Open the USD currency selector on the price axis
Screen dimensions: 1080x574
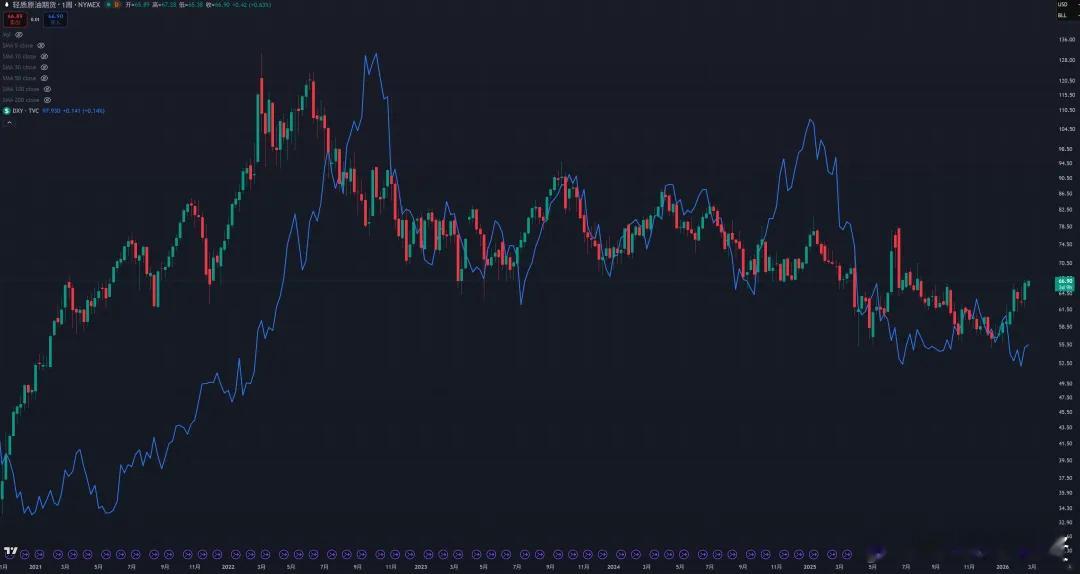(1062, 5)
